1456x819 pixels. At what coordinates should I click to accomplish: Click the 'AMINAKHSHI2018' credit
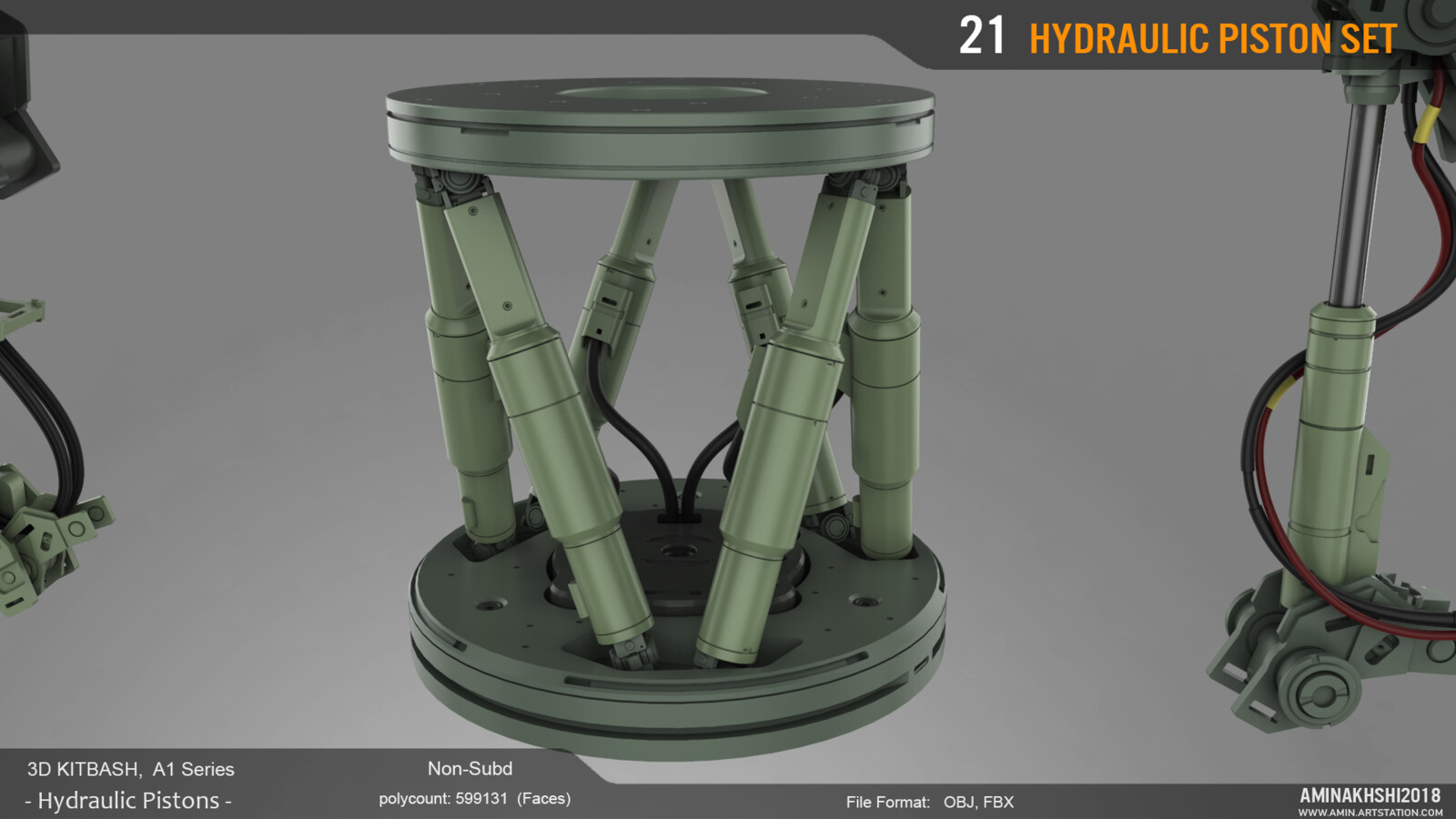[1370, 795]
